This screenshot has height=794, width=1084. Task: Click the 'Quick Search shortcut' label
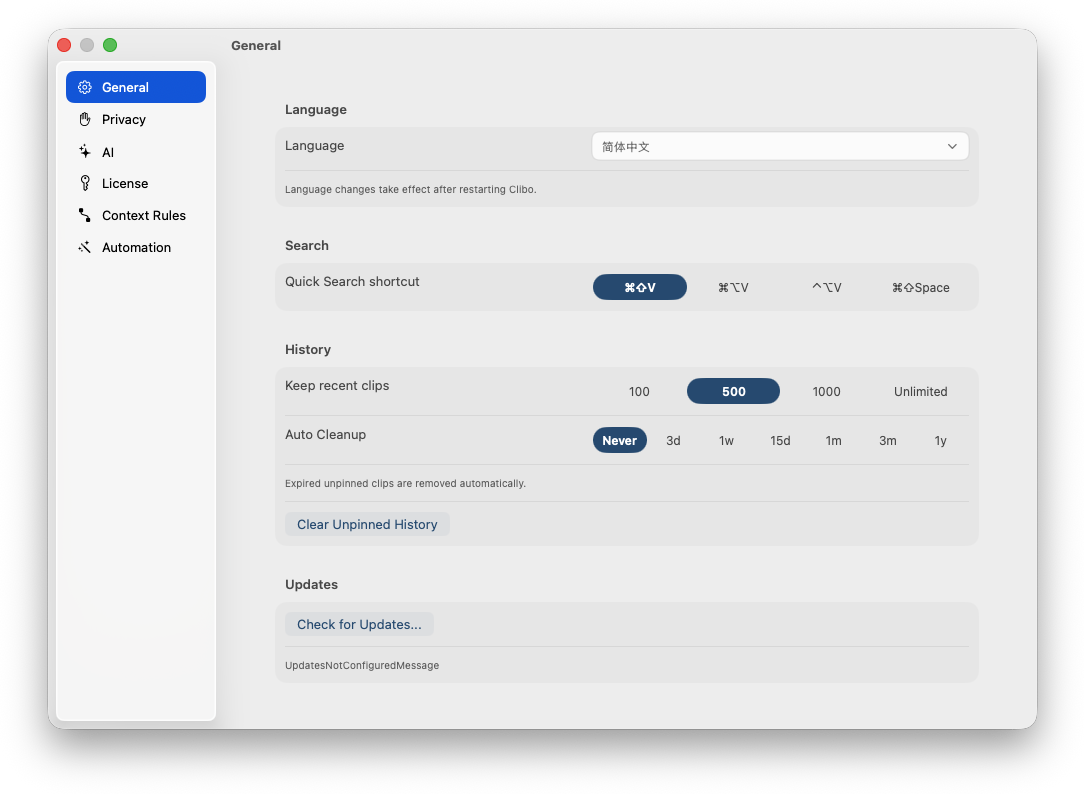(x=352, y=281)
